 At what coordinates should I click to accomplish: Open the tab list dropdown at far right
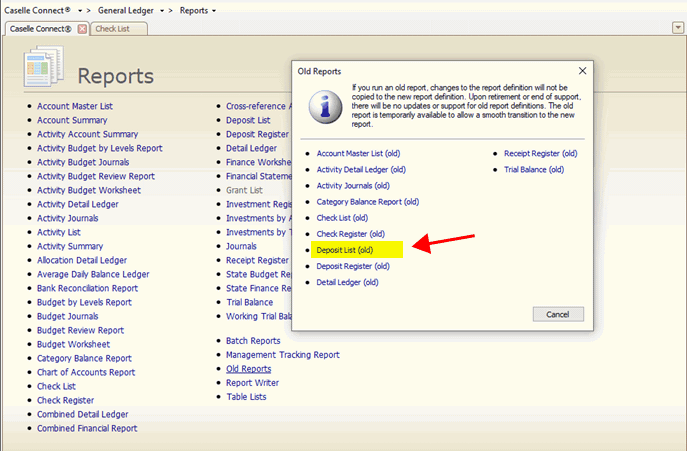coord(678,28)
